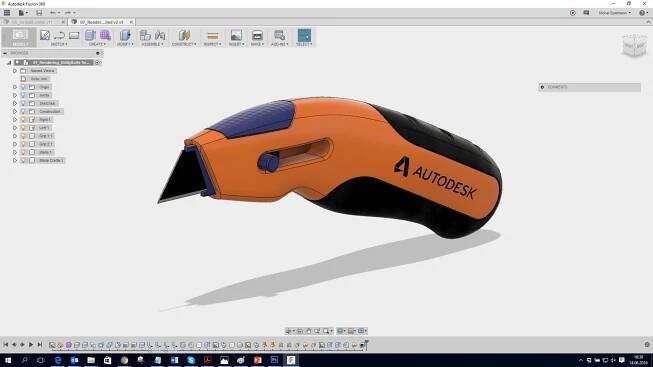
Task: Open the File menu button
Action: tap(23, 13)
